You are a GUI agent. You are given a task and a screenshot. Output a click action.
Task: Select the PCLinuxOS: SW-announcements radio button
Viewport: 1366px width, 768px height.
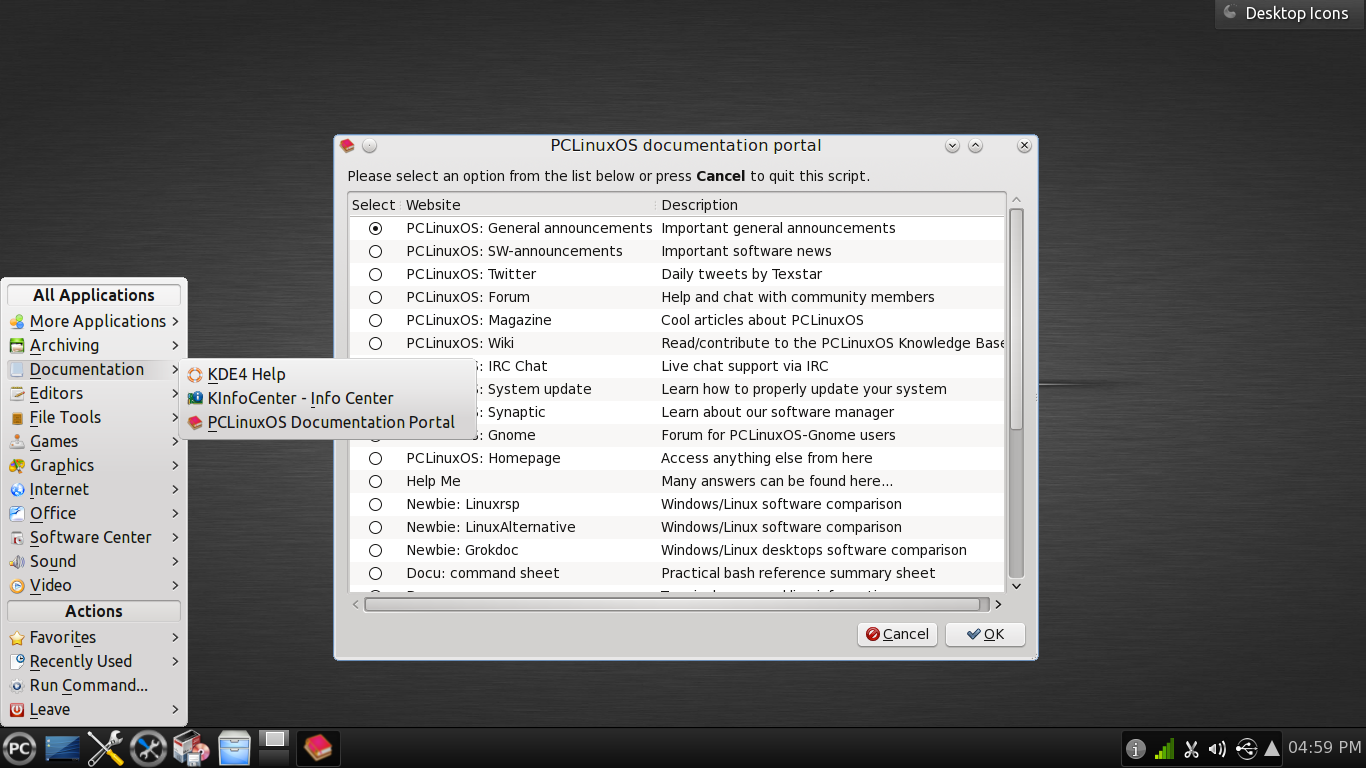[375, 251]
